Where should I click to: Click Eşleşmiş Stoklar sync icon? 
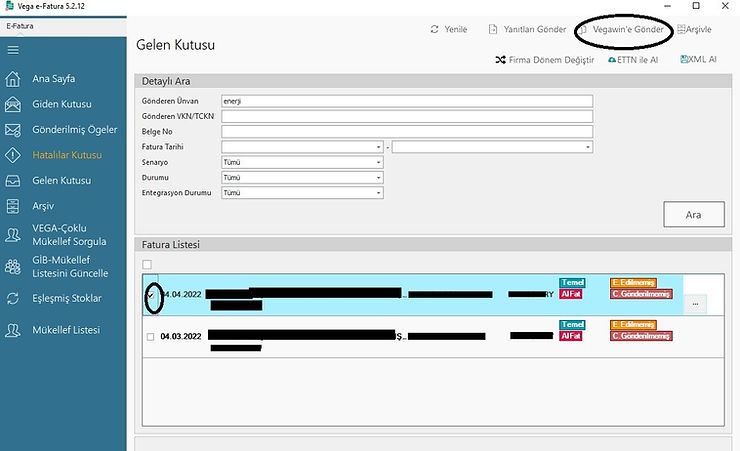tap(13, 298)
